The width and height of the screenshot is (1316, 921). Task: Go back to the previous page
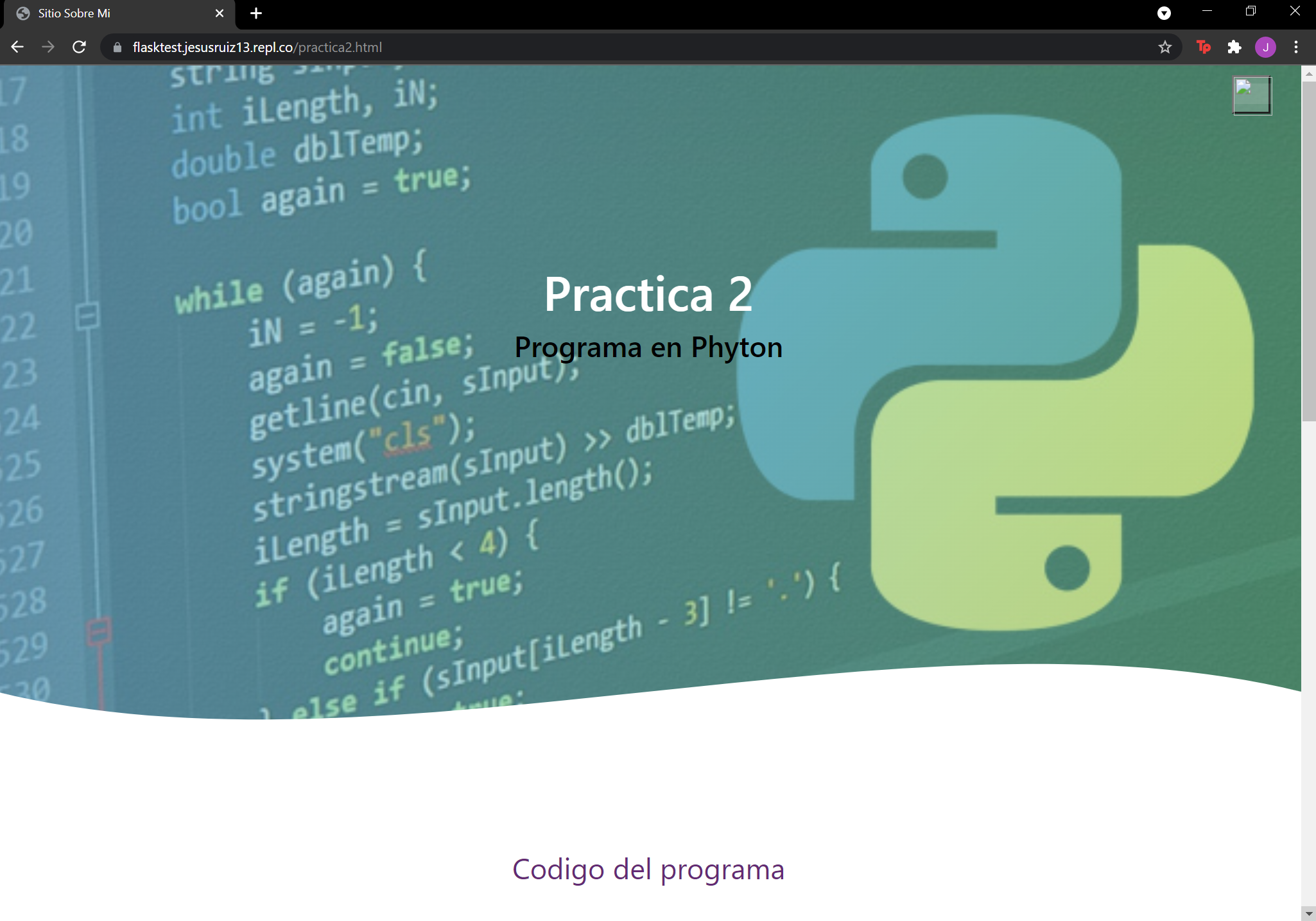click(x=17, y=47)
